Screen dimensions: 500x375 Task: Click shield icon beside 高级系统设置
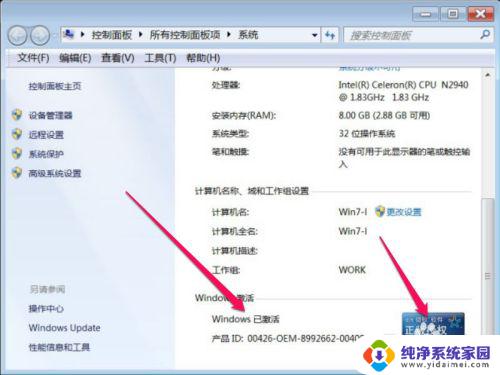(x=17, y=173)
